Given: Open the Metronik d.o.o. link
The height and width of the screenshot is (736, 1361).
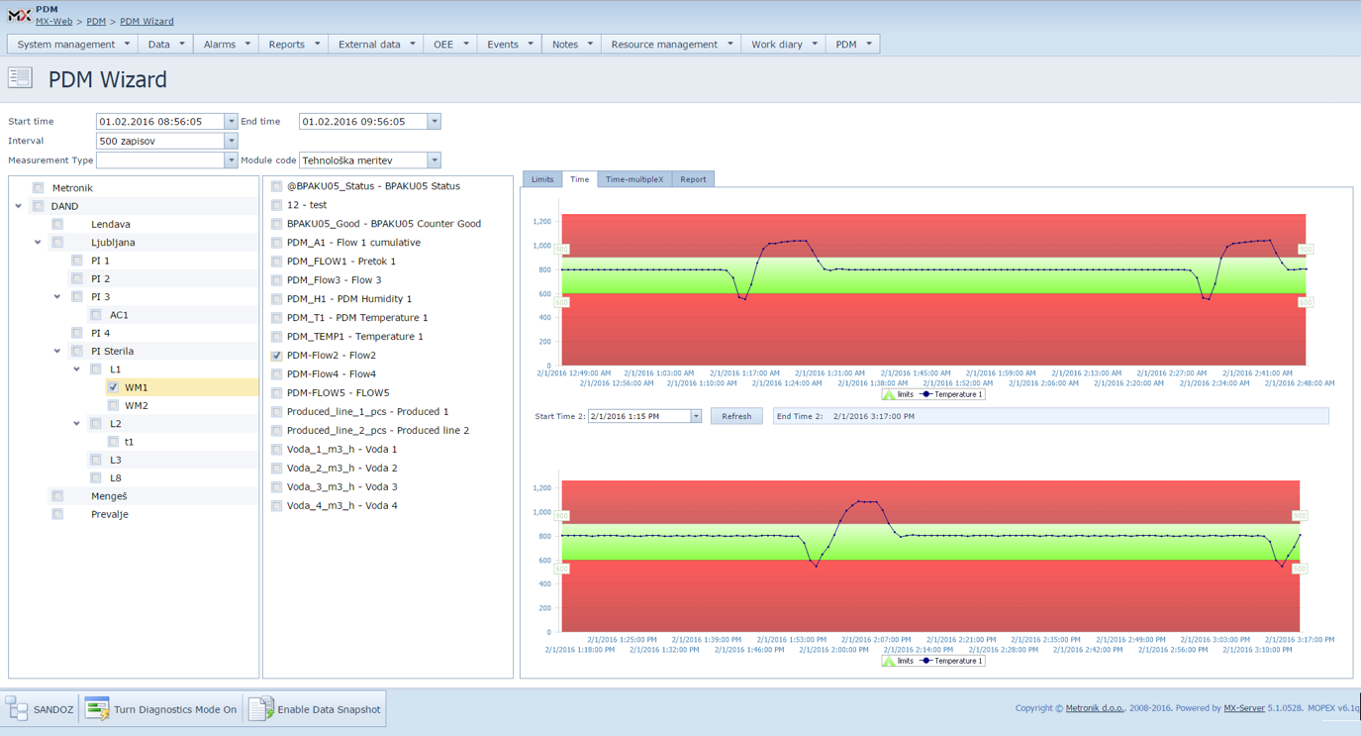Looking at the screenshot, I should (1096, 708).
